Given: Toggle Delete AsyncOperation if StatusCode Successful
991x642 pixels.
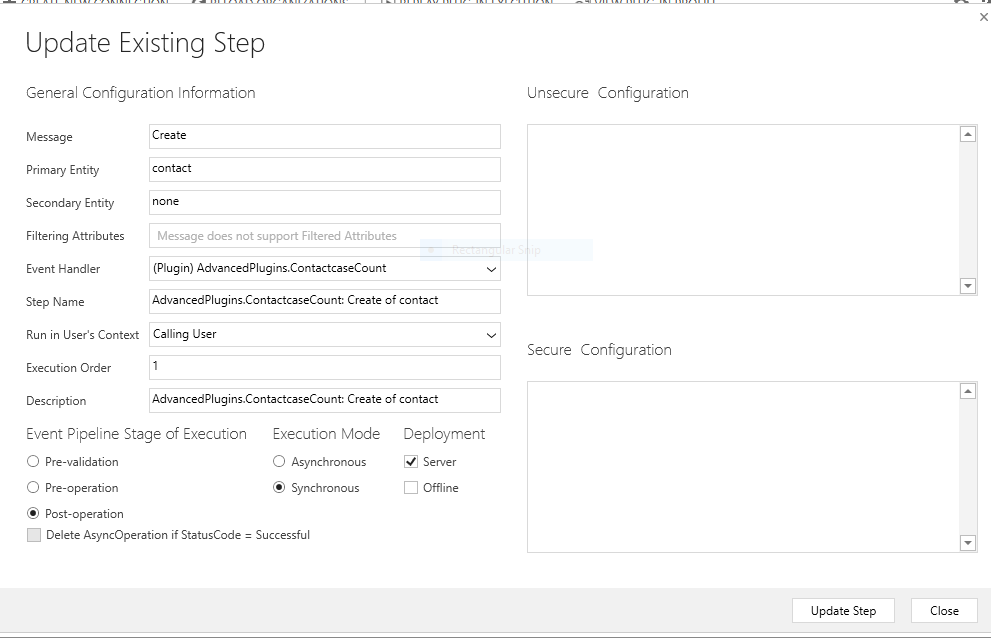Looking at the screenshot, I should [34, 535].
